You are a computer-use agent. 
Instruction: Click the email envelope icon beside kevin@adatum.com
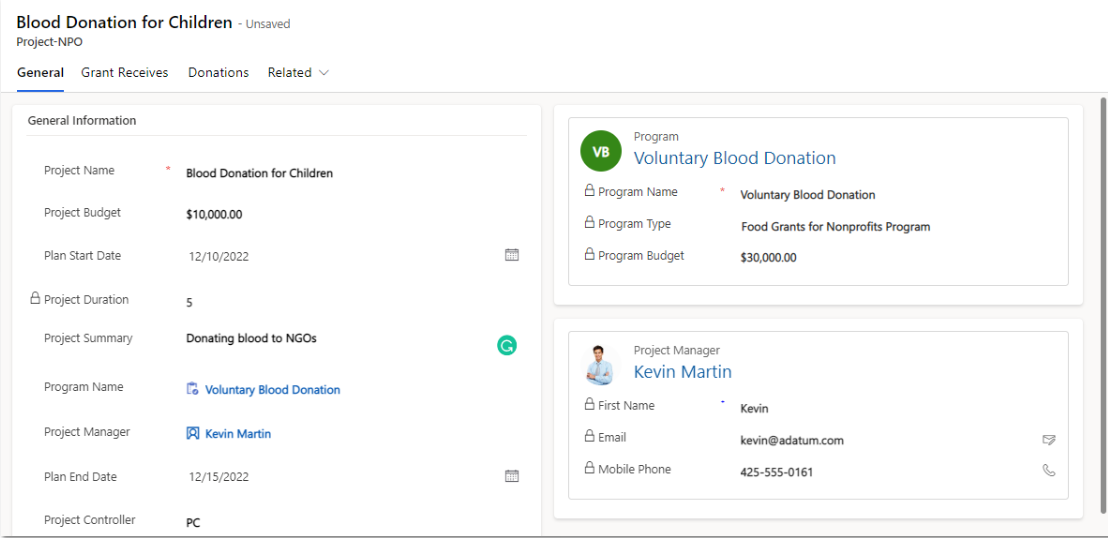[1048, 439]
